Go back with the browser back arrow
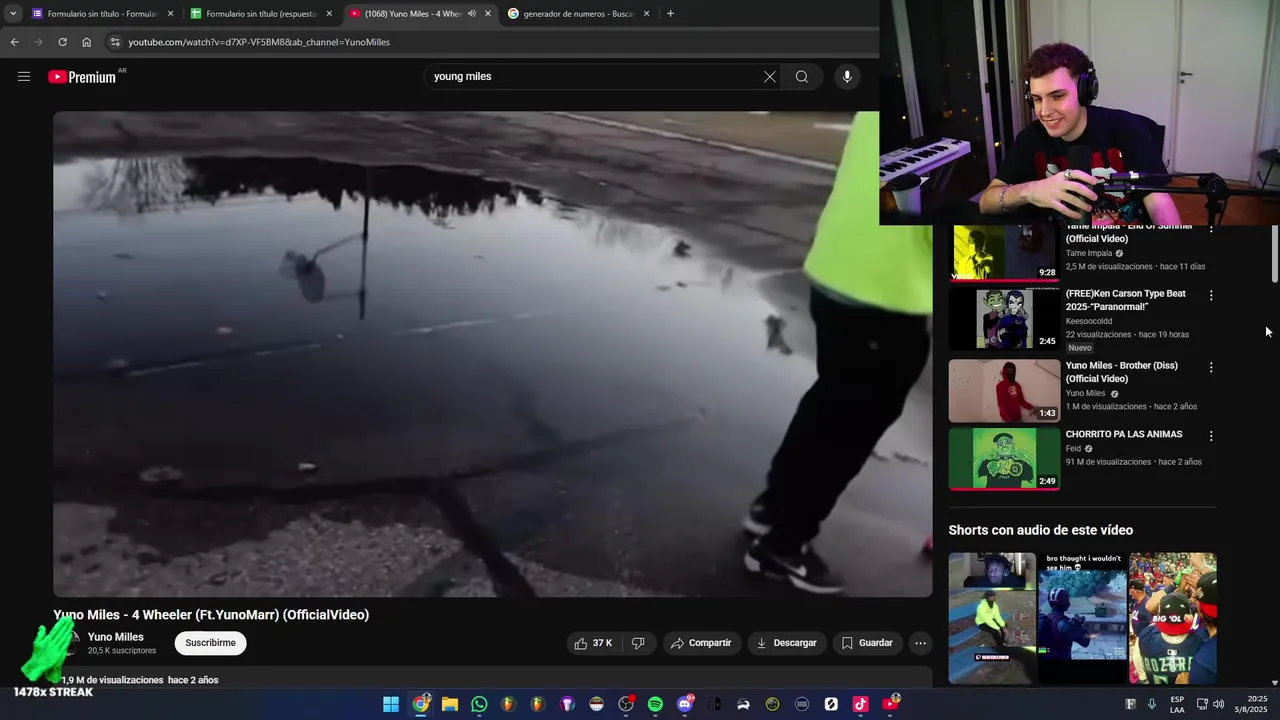Screen dimensions: 1280x720 [14, 42]
